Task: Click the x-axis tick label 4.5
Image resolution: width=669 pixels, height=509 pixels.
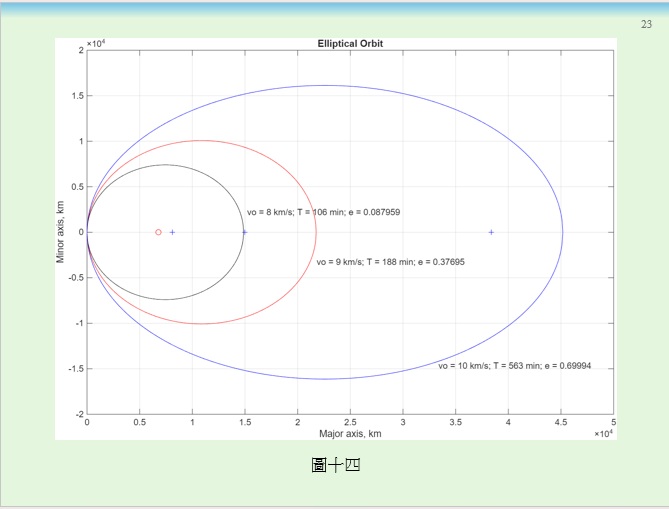Action: tap(561, 423)
